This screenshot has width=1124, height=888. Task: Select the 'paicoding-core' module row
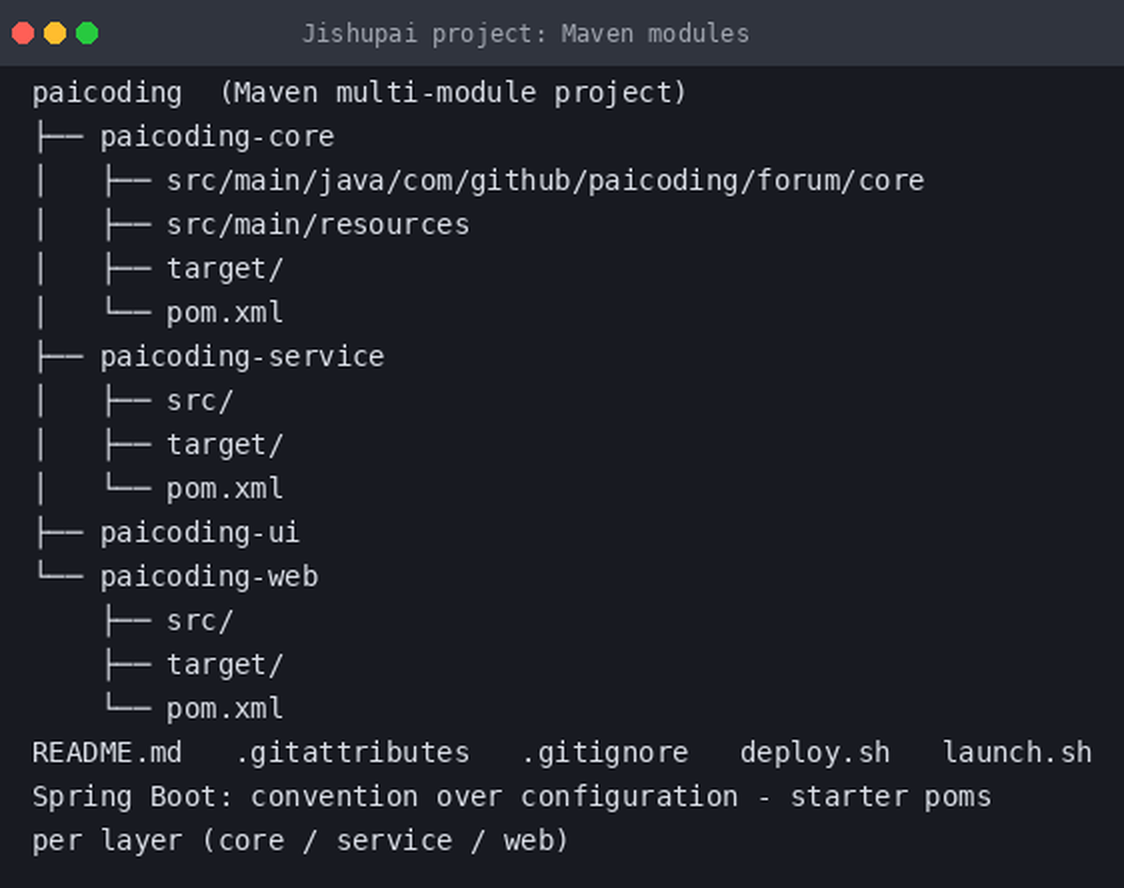pyautogui.click(x=217, y=137)
